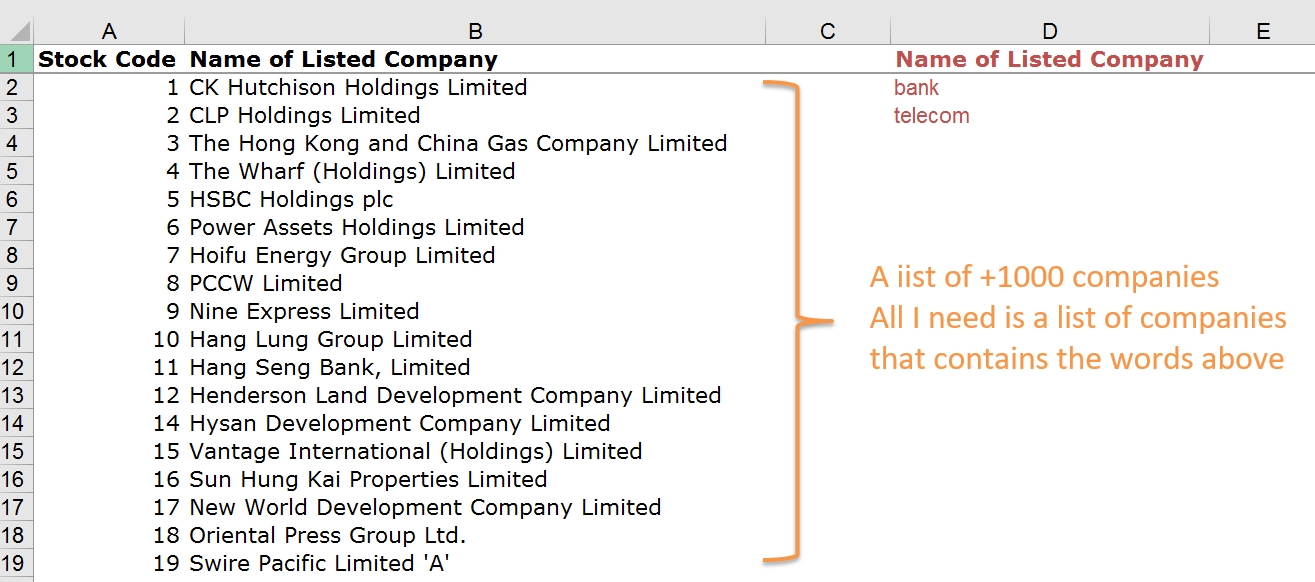Select row 1 header
Viewport: 1315px width, 582px height.
click(x=16, y=59)
